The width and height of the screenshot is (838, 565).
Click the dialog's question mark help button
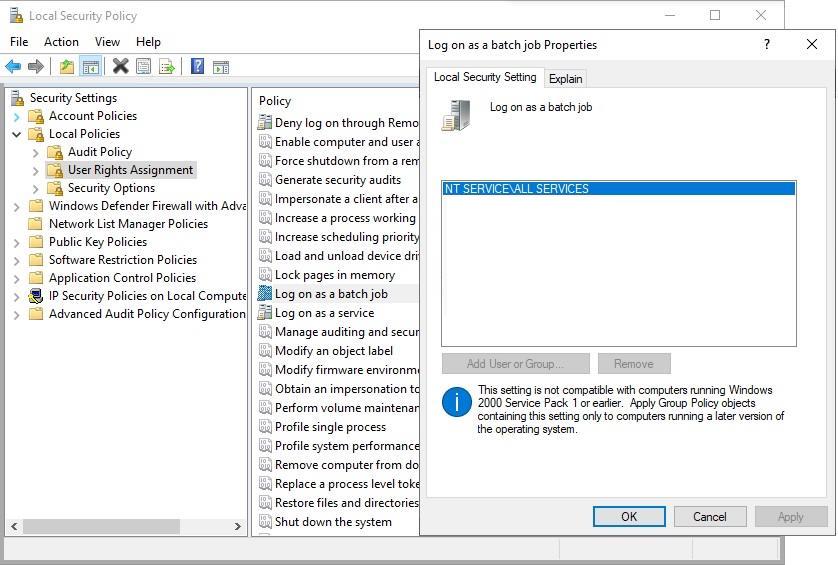pos(767,45)
